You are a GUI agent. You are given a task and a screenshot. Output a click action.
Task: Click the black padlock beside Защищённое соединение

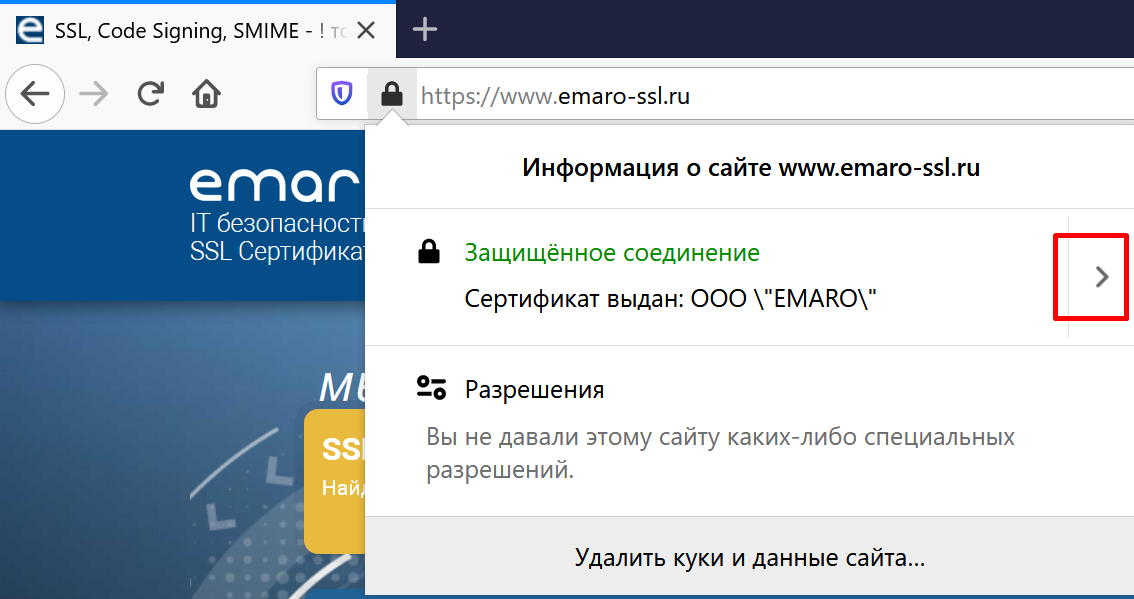(429, 252)
